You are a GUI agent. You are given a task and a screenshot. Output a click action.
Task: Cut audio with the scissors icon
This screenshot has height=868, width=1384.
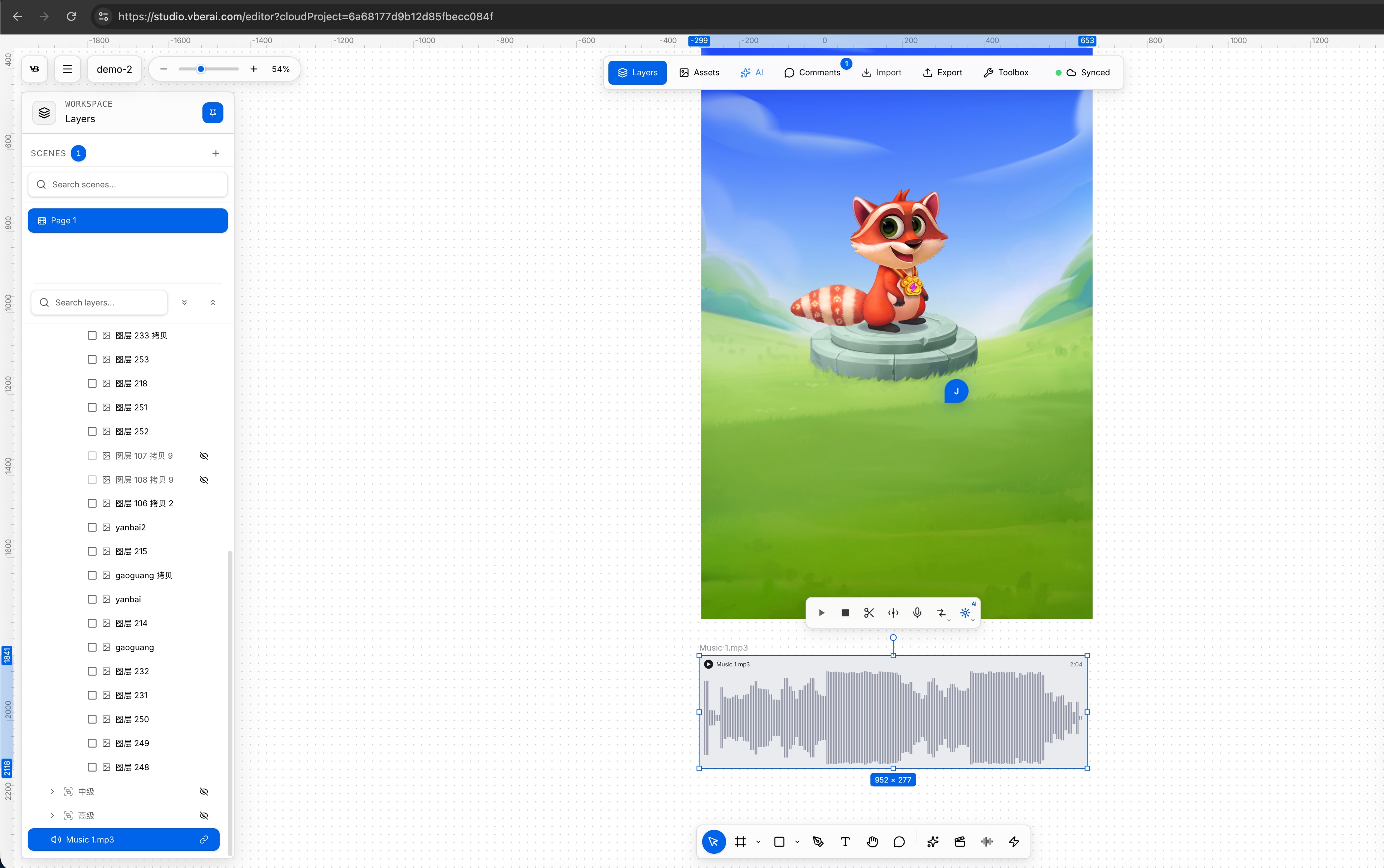point(869,612)
